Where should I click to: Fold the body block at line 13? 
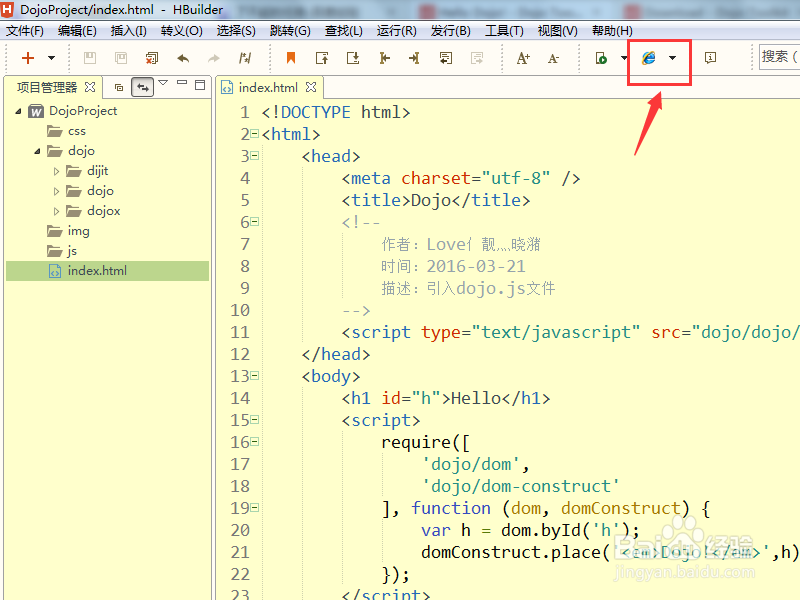[x=255, y=376]
